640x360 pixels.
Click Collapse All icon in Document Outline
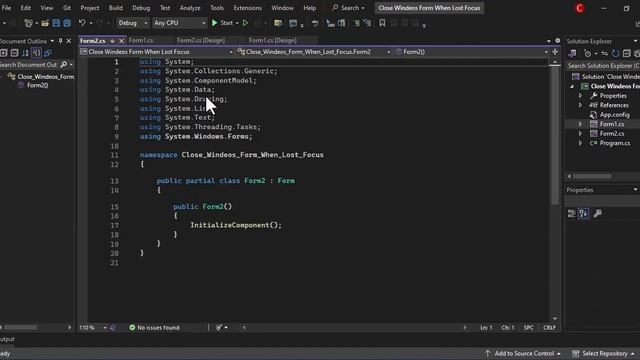coord(14,53)
